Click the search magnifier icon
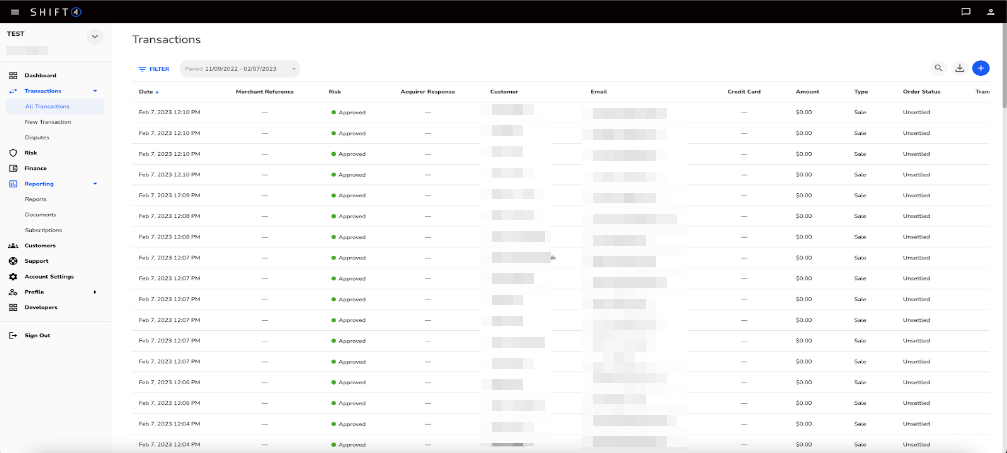The image size is (1007, 453). click(938, 68)
